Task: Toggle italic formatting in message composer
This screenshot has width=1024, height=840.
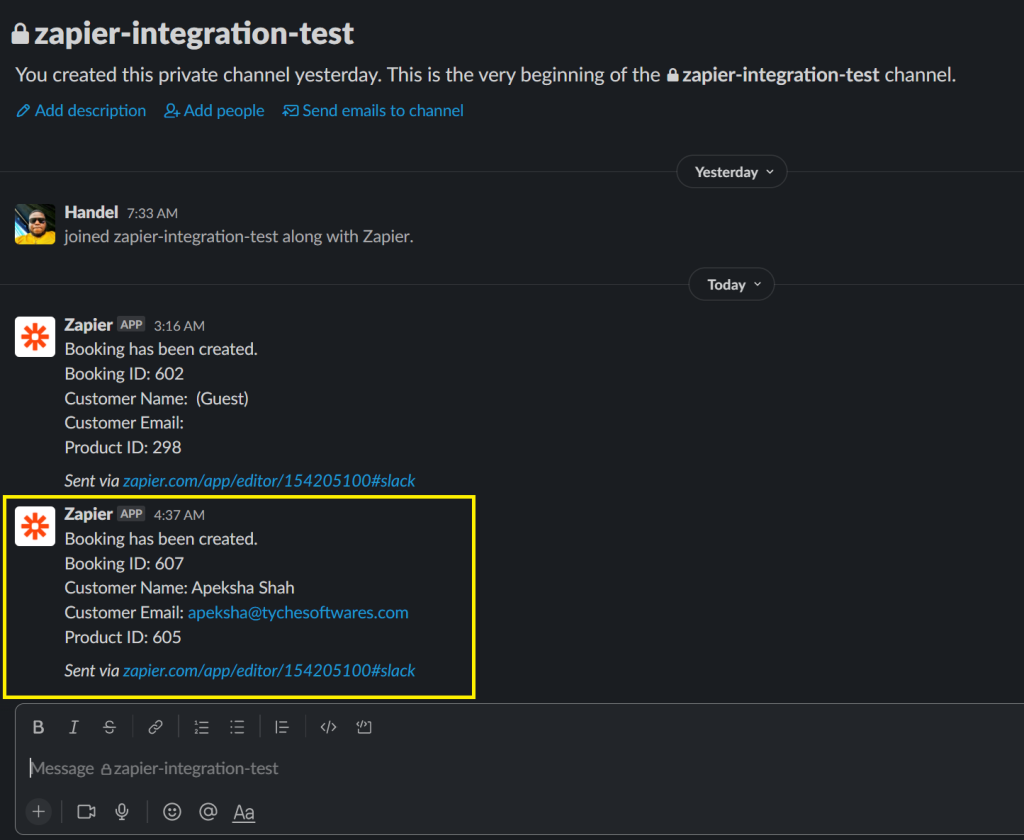Action: point(74,727)
